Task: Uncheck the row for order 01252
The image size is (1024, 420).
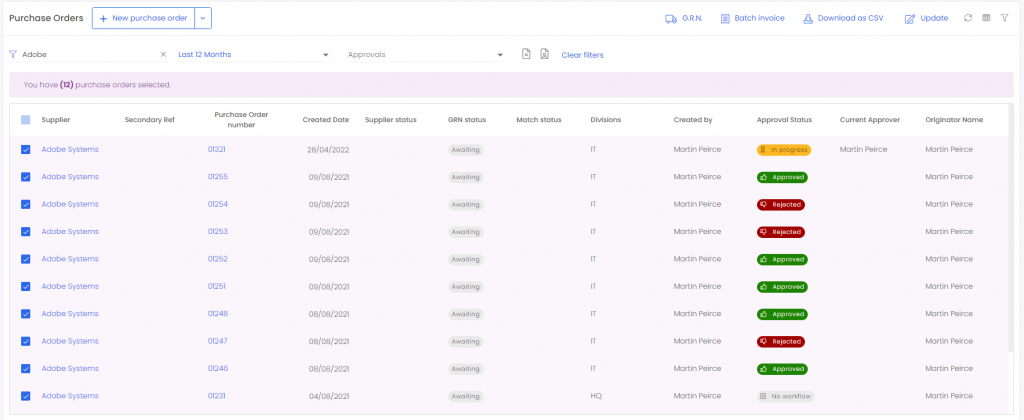Action: coord(25,259)
